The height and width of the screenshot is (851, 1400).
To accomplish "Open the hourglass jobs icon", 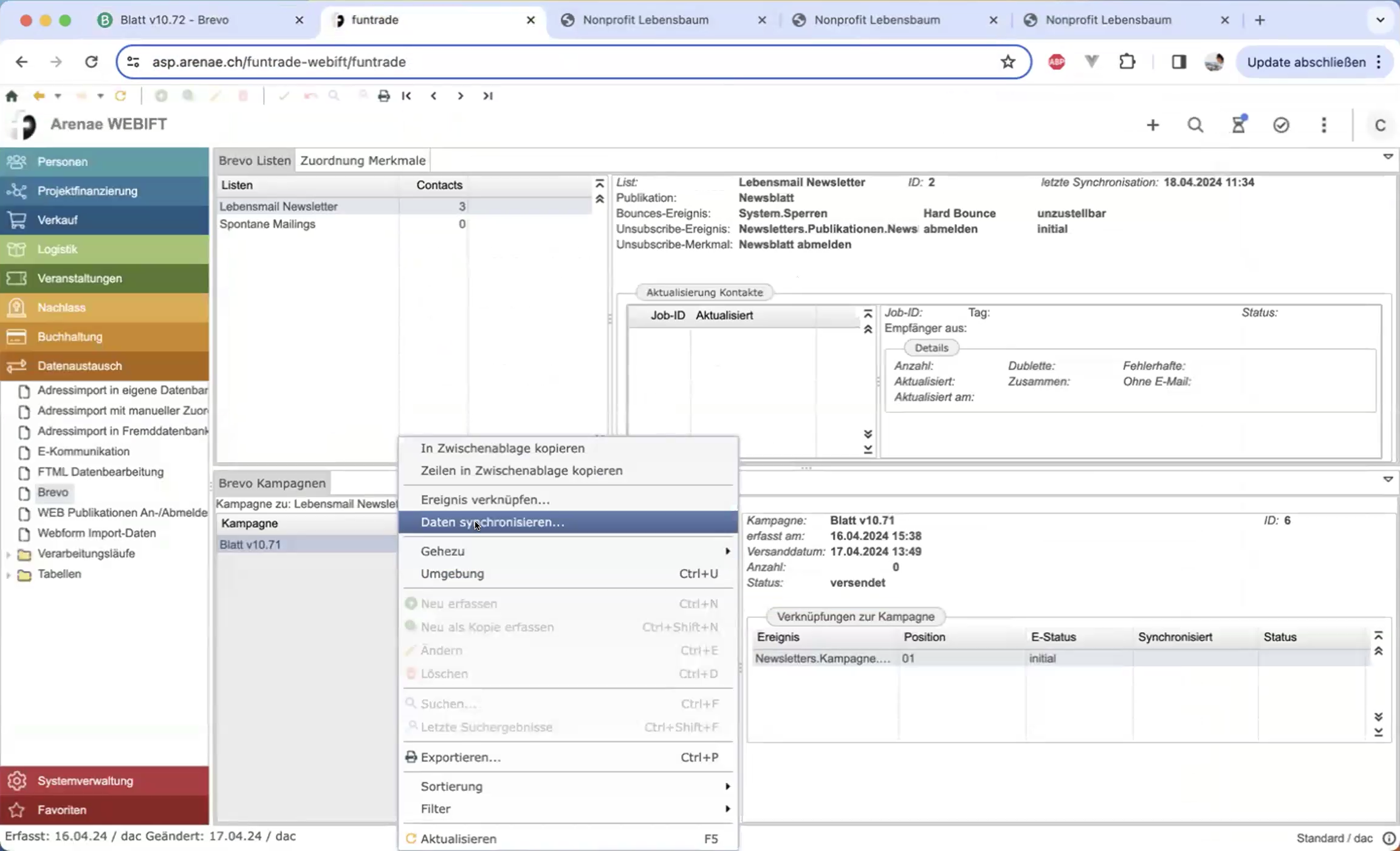I will 1238,125.
